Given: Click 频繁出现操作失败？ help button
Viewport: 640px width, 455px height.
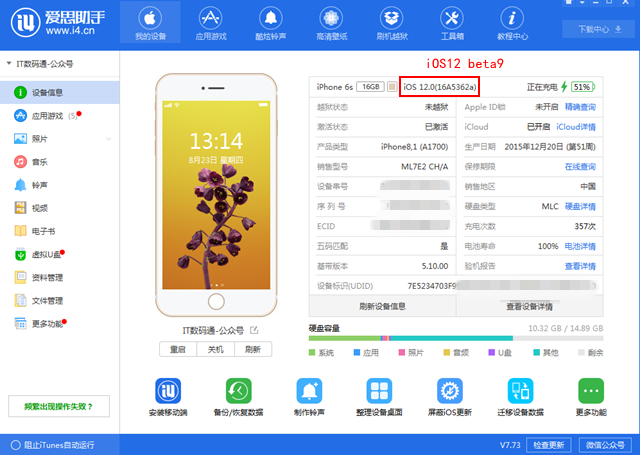Looking at the screenshot, I should [59, 406].
